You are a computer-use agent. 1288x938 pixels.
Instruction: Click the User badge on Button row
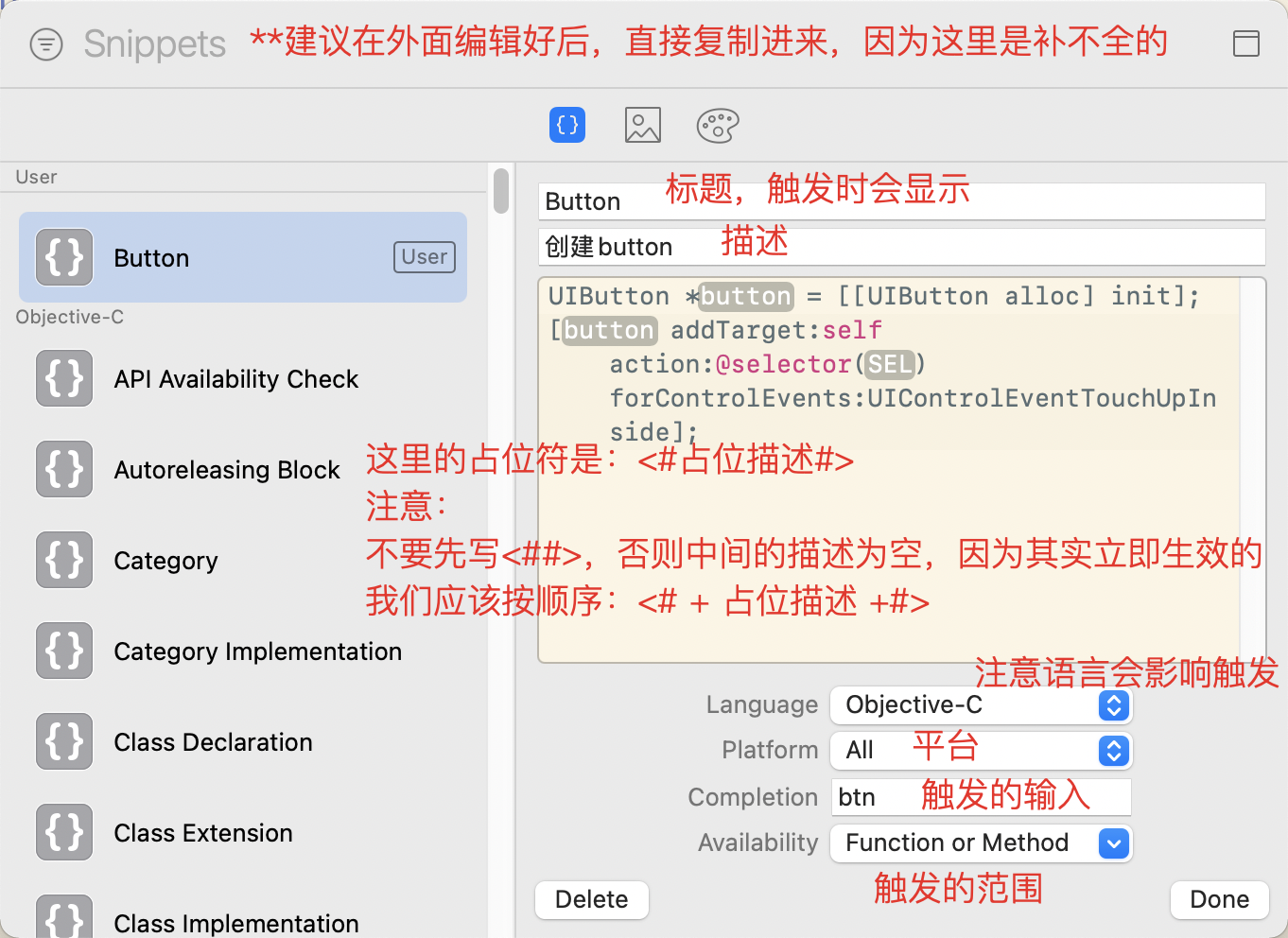tap(425, 257)
